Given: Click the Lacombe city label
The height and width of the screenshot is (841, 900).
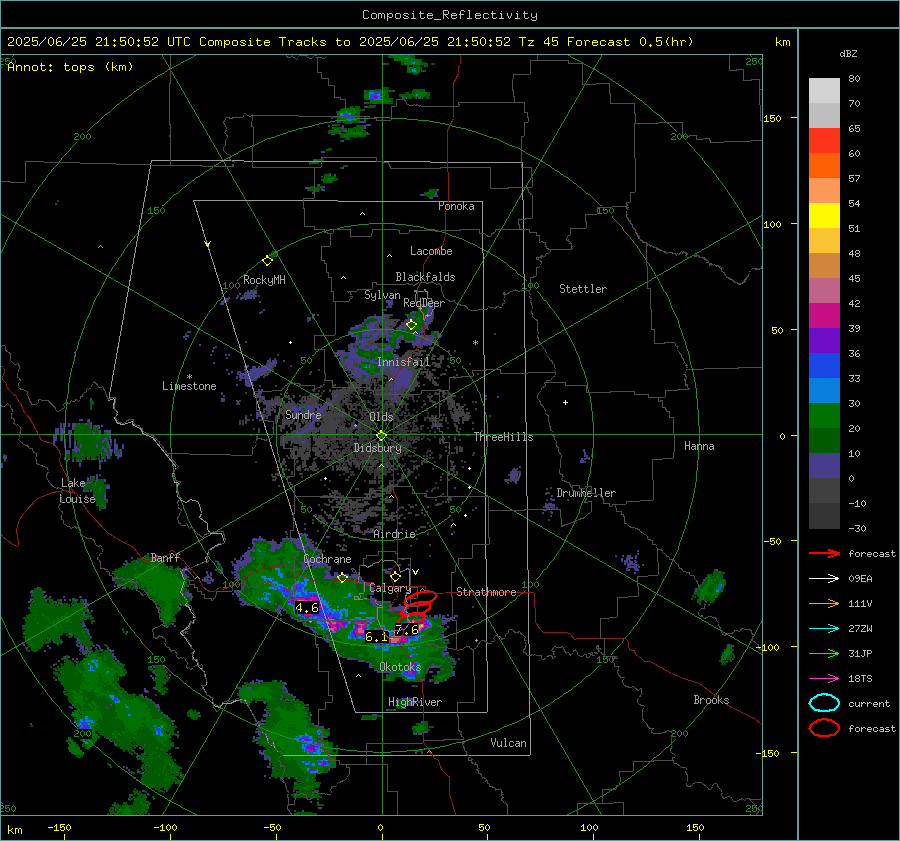Looking at the screenshot, I should coord(431,251).
